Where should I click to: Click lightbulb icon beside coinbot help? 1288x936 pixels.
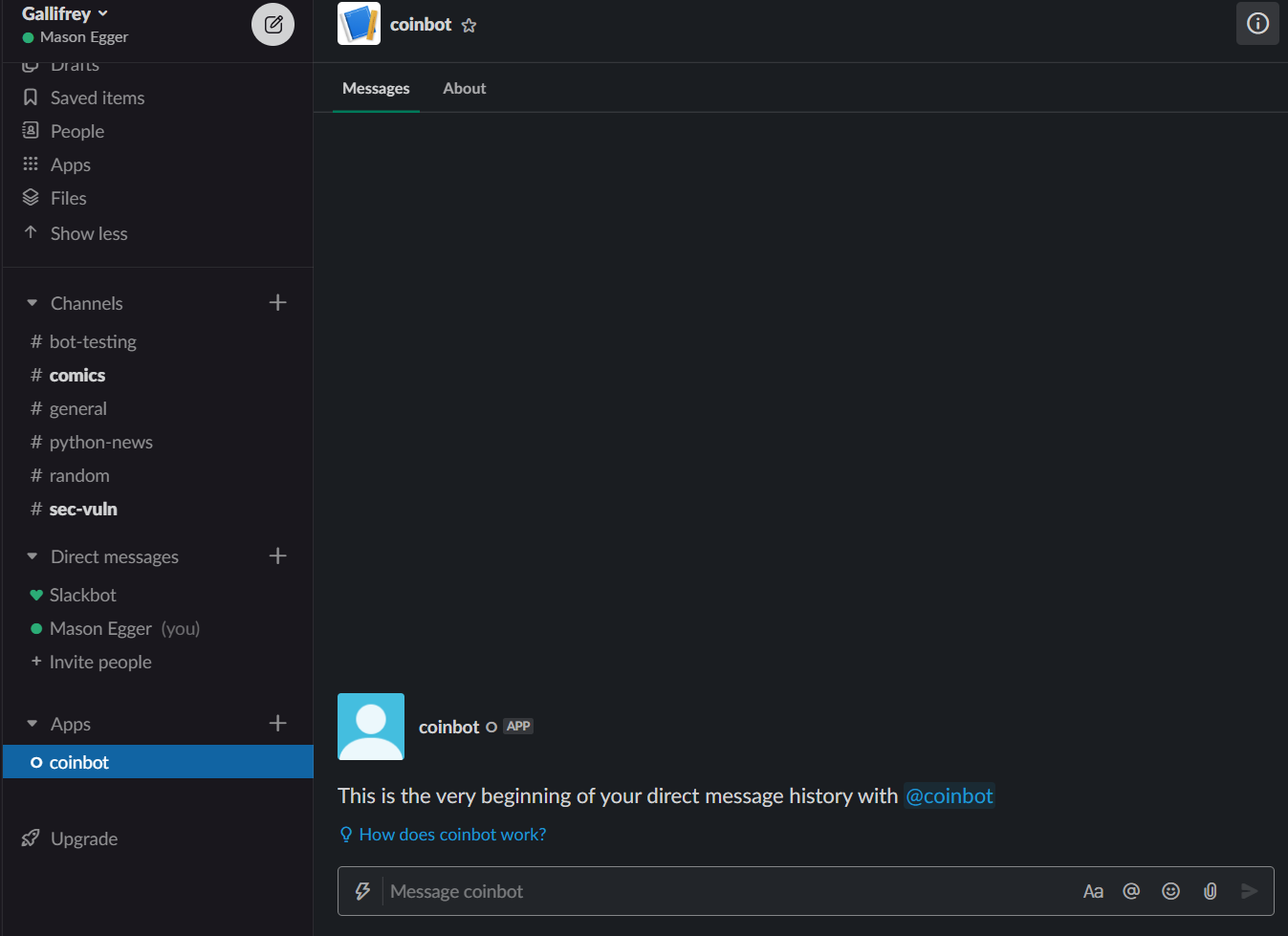346,835
